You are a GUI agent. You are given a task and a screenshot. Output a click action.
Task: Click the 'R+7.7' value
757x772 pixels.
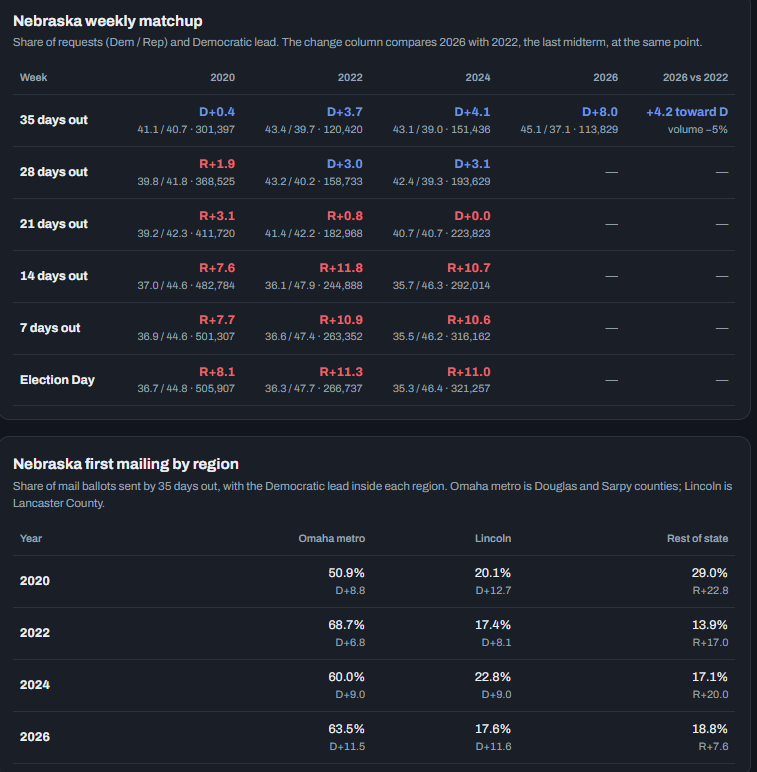pos(217,320)
